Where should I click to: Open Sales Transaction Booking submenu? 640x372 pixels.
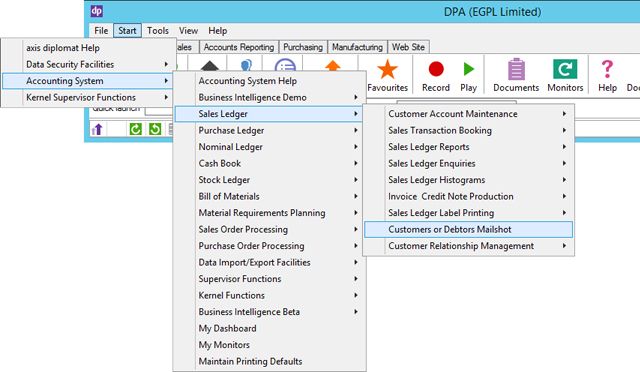(x=469, y=131)
